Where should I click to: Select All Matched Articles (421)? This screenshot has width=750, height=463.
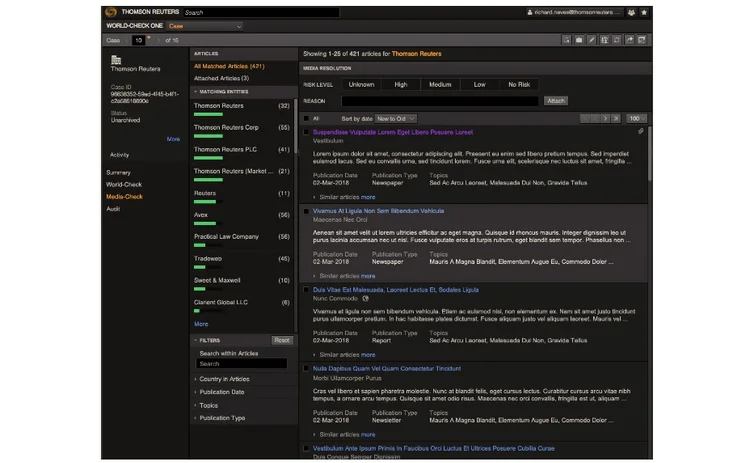point(229,66)
